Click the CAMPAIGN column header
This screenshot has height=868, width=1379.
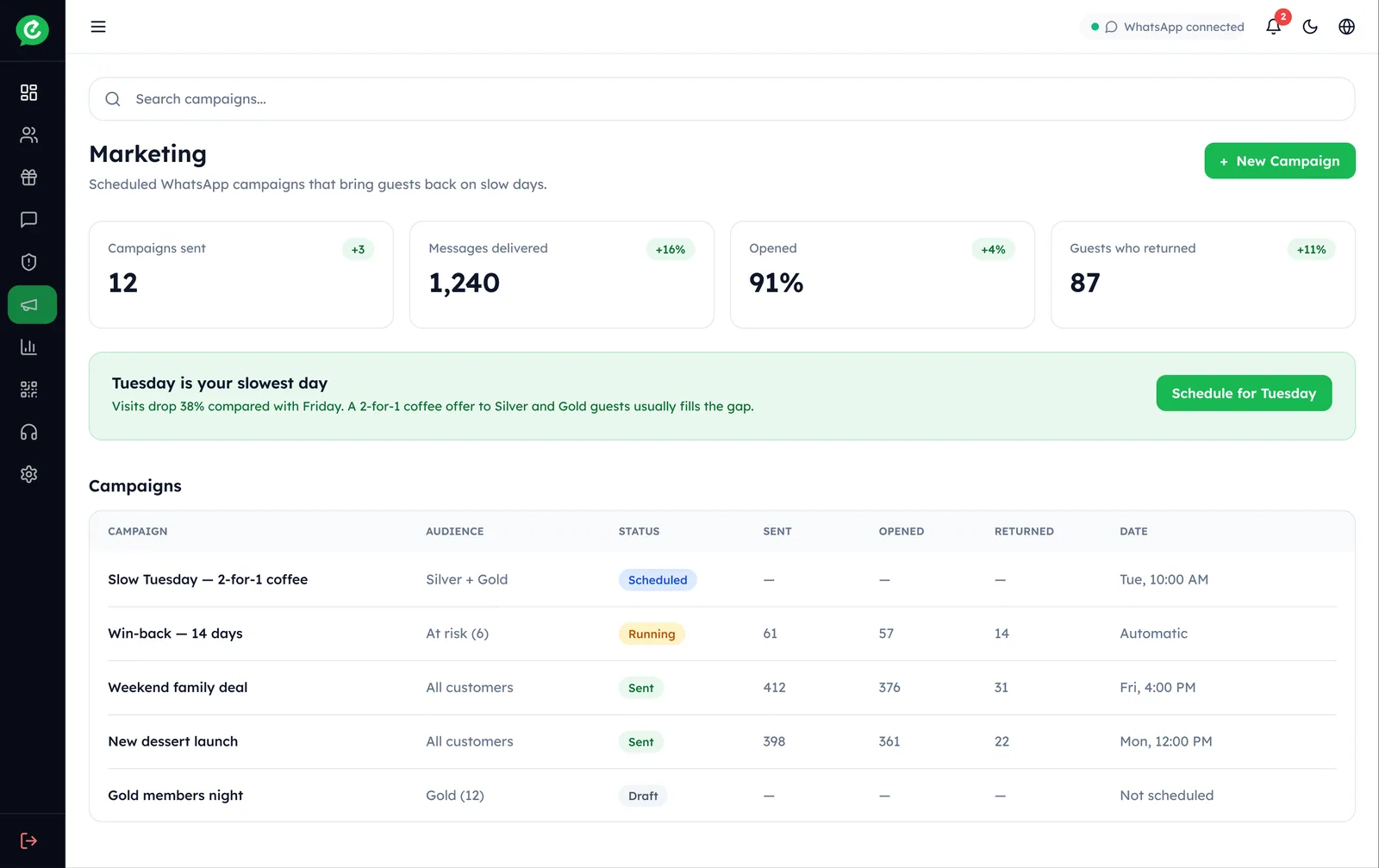pos(138,531)
